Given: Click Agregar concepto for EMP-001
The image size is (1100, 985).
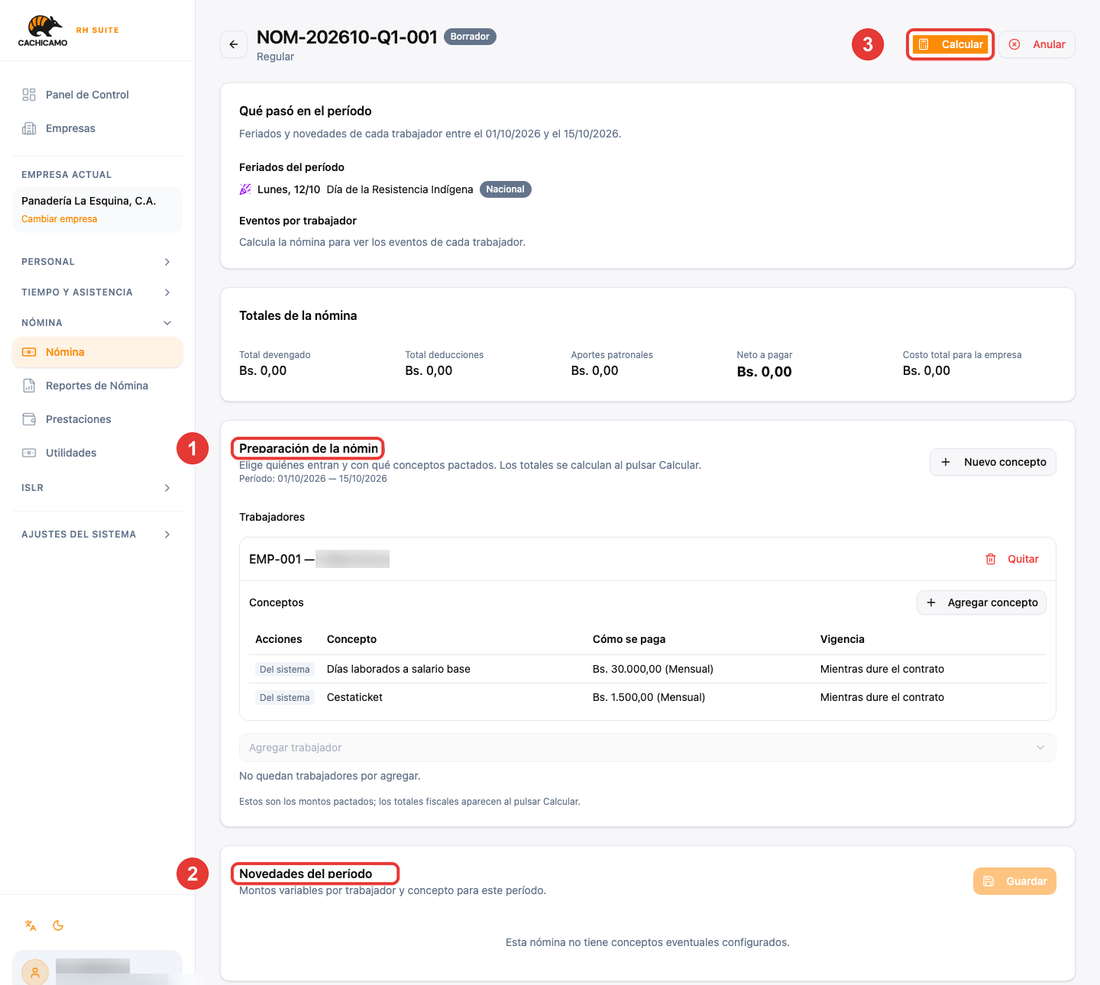Looking at the screenshot, I should click(x=981, y=603).
